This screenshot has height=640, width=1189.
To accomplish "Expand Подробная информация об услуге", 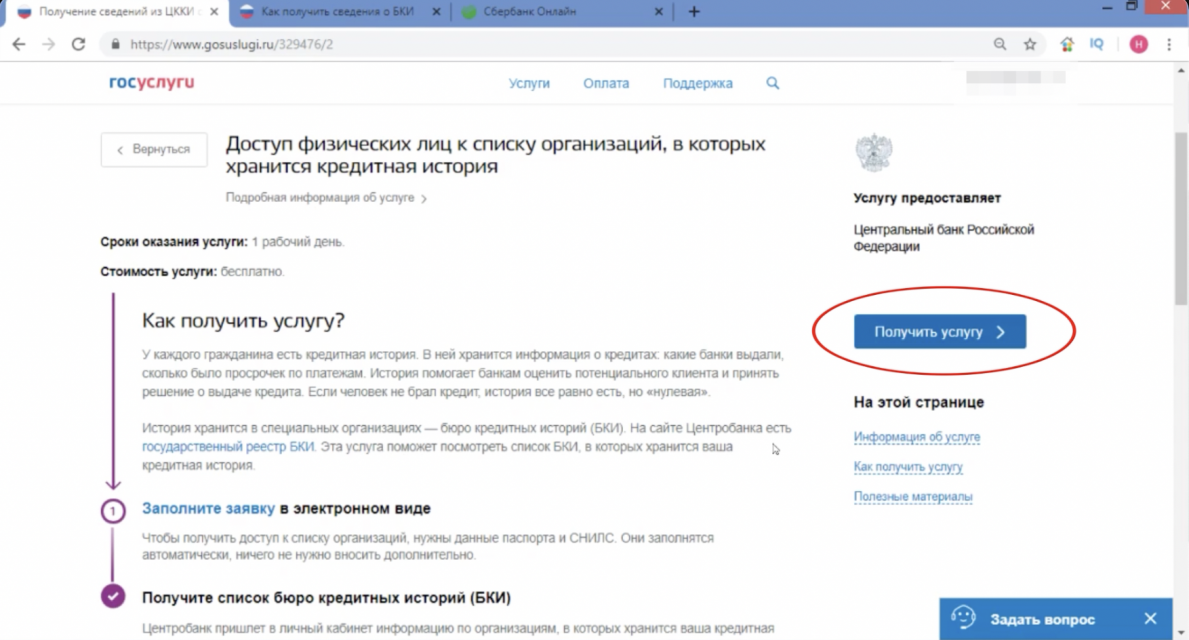I will [320, 198].
